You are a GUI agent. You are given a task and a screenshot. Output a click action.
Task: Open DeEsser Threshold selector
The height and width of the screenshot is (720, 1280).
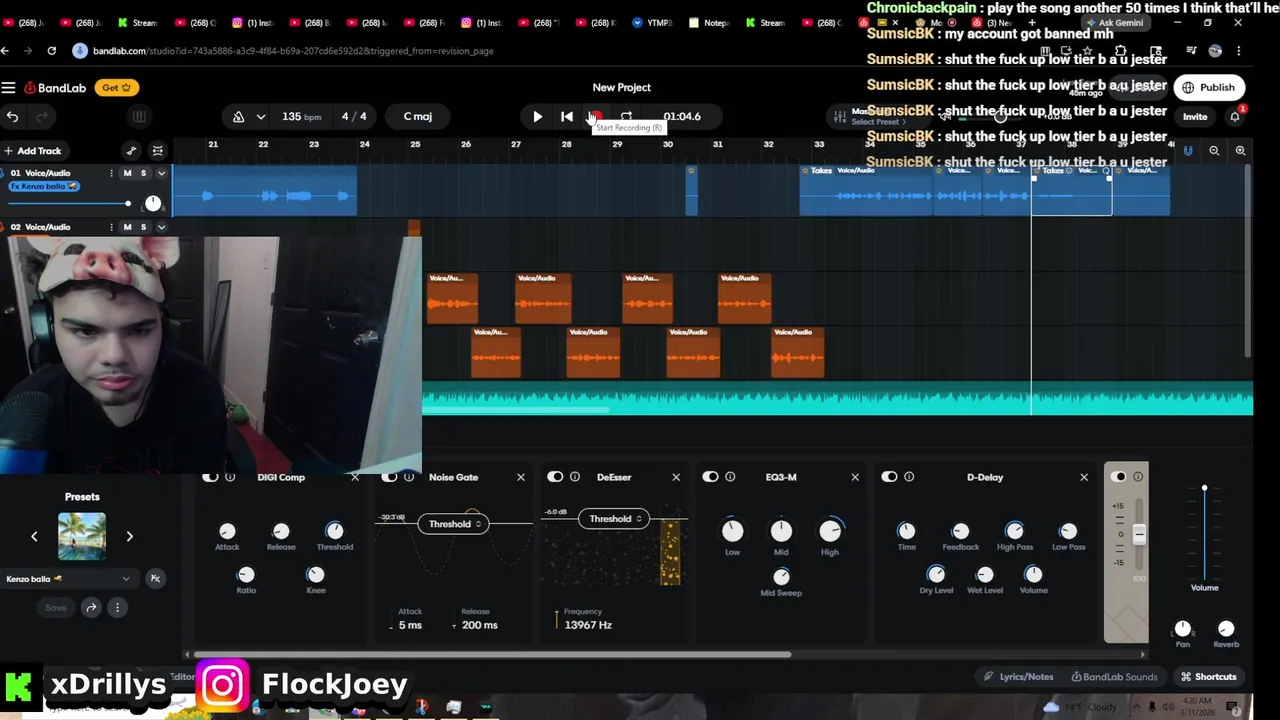click(x=614, y=519)
